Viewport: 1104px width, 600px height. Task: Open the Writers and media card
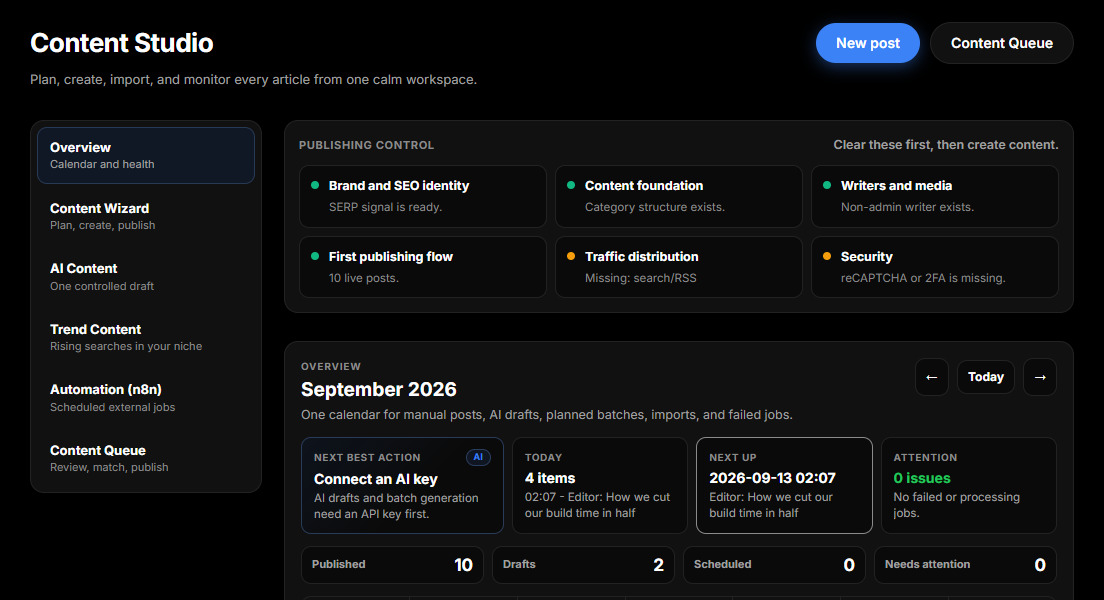934,196
